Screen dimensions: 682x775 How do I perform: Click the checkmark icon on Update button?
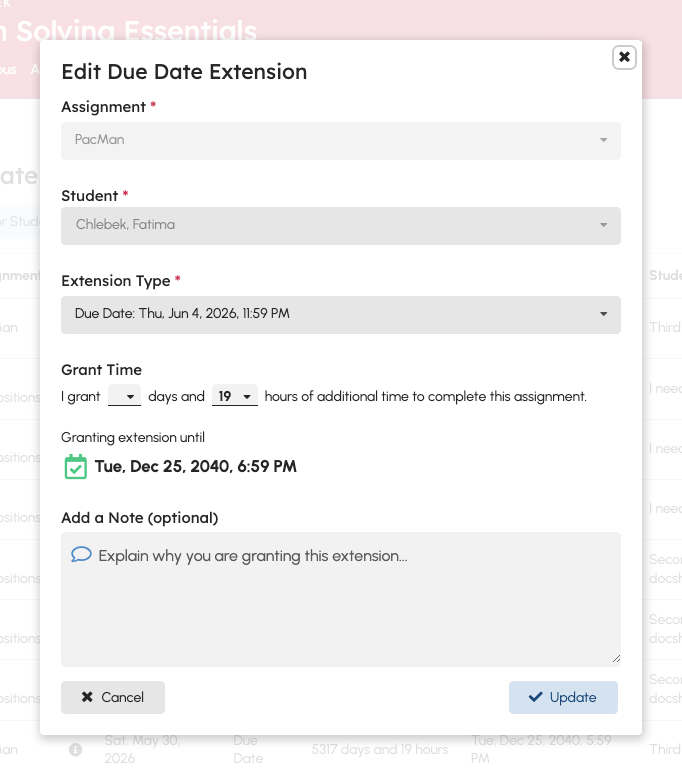tap(535, 697)
